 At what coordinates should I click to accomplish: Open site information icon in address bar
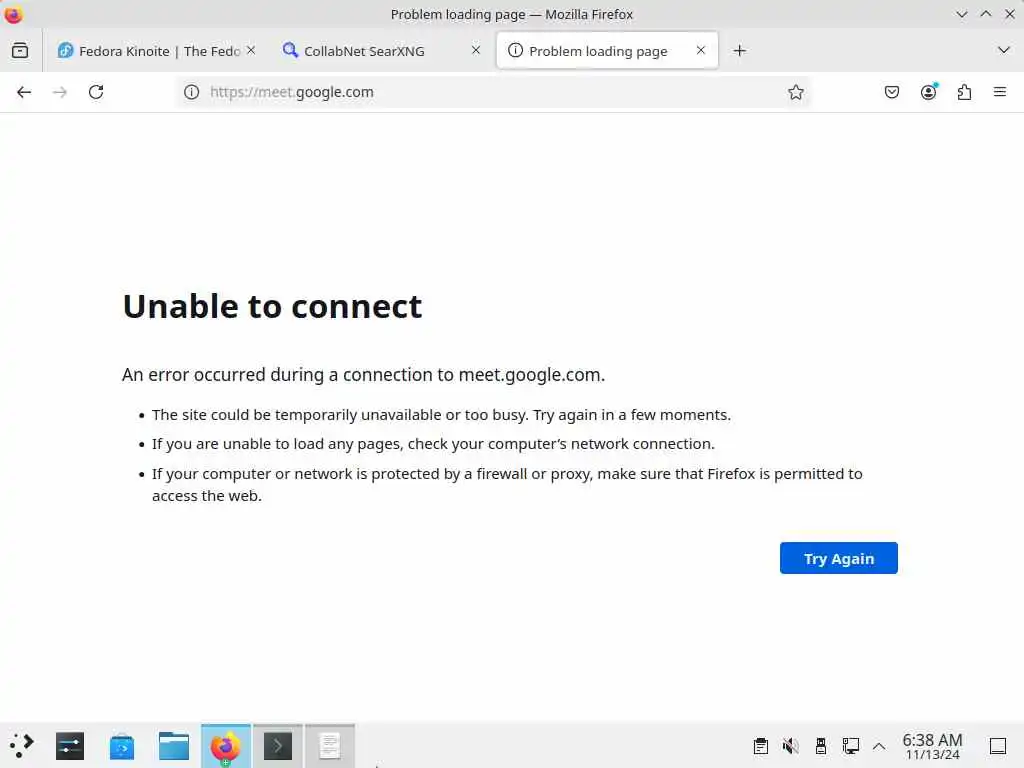coord(191,92)
